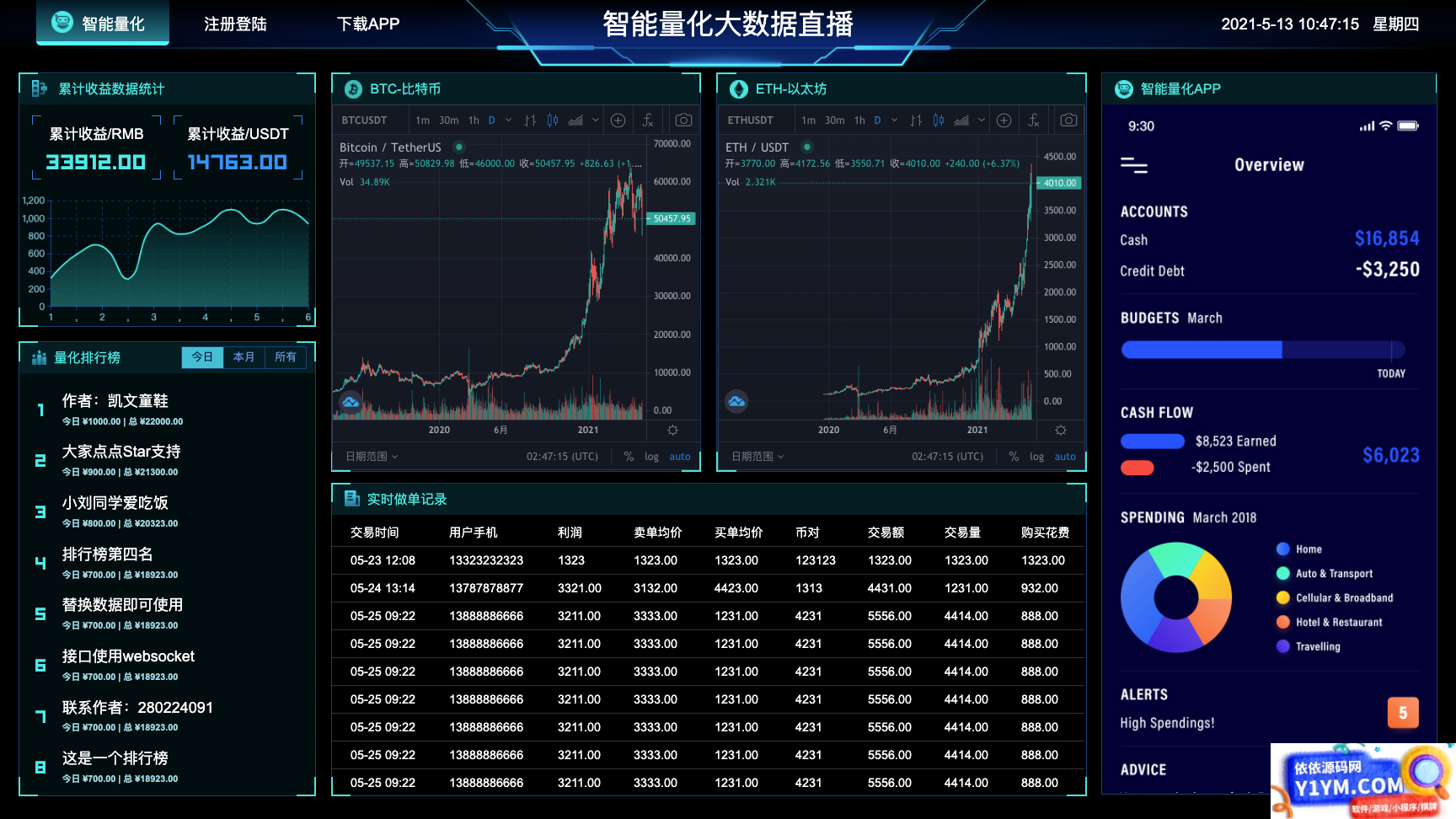
Task: Select 1h interval on BTC chart
Action: coord(474,120)
